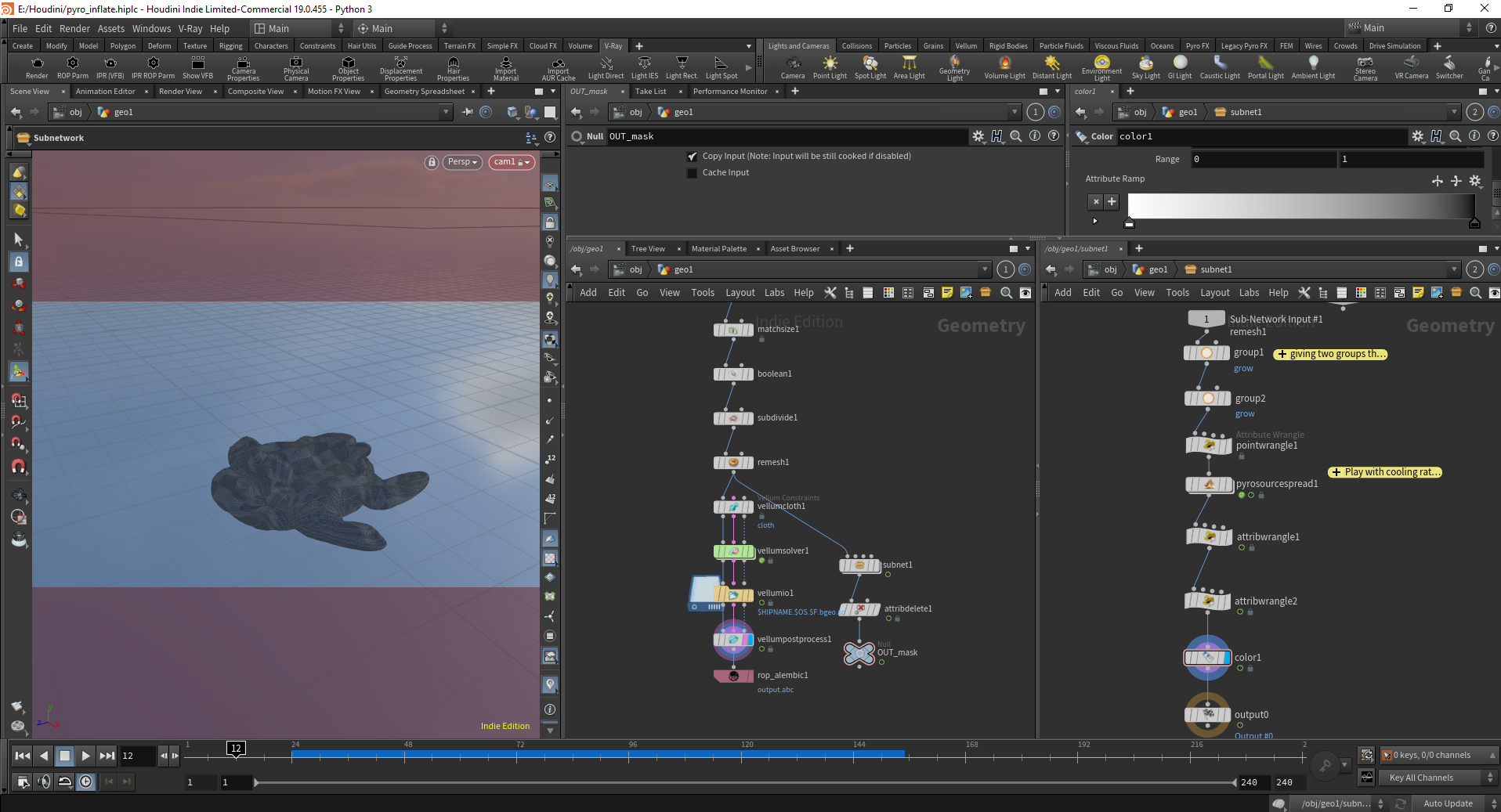Click Add in geo1 network editor
This screenshot has width=1501, height=812.
[x=588, y=293]
